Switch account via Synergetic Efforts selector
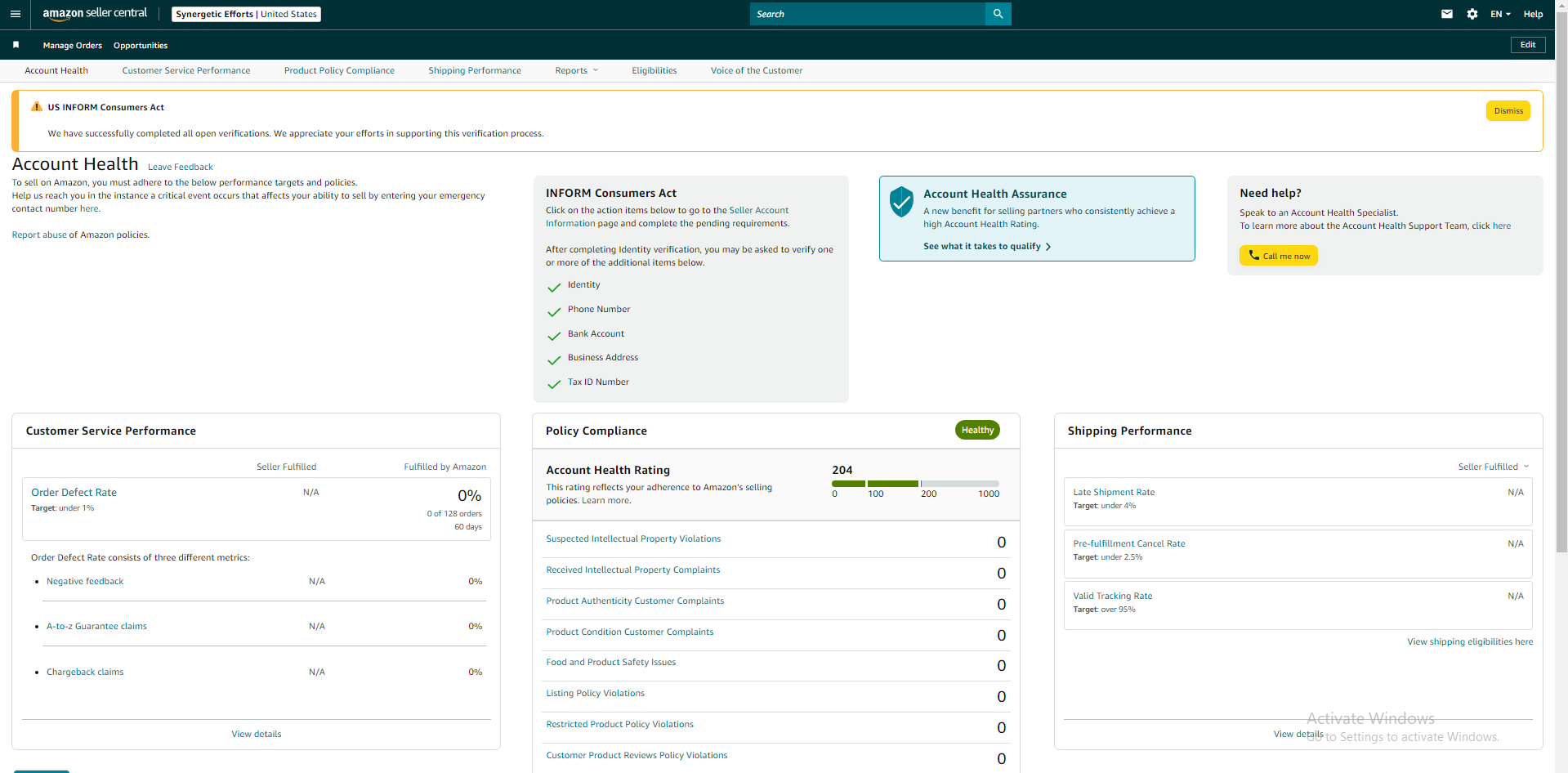The height and width of the screenshot is (773, 1568). (x=246, y=14)
